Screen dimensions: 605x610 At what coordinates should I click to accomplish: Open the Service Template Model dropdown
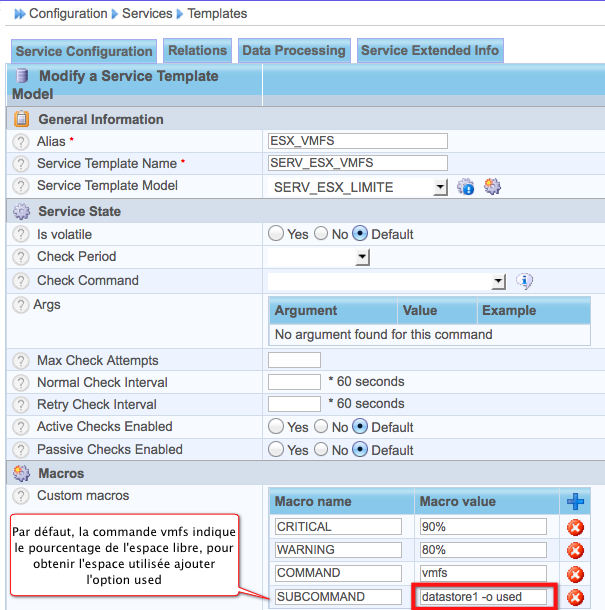coord(440,187)
